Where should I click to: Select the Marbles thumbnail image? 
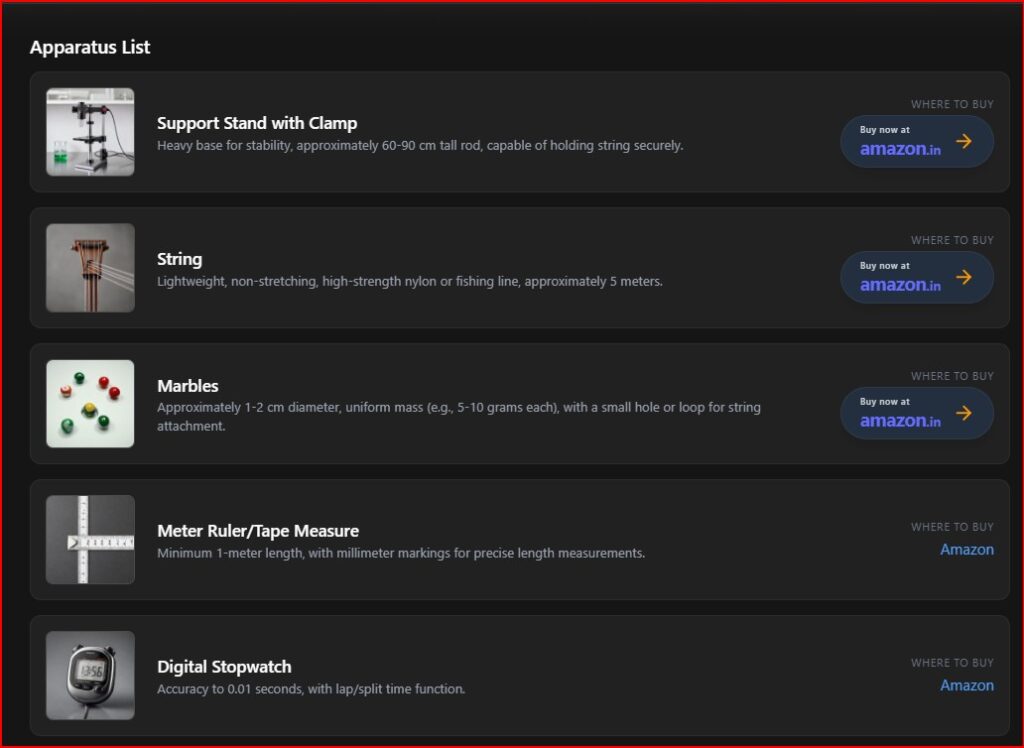90,404
